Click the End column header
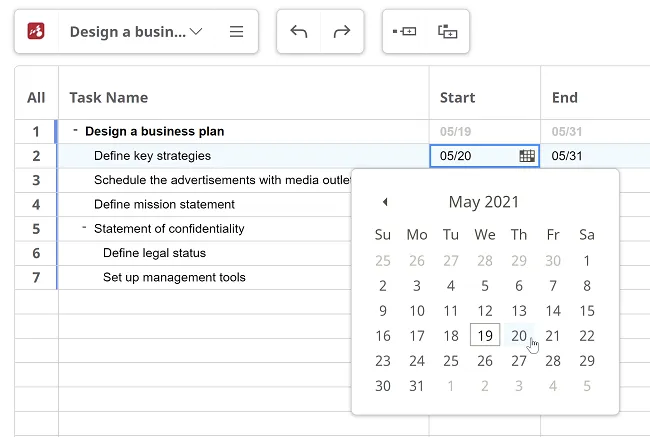Viewport: 650px width, 437px height. [x=565, y=97]
